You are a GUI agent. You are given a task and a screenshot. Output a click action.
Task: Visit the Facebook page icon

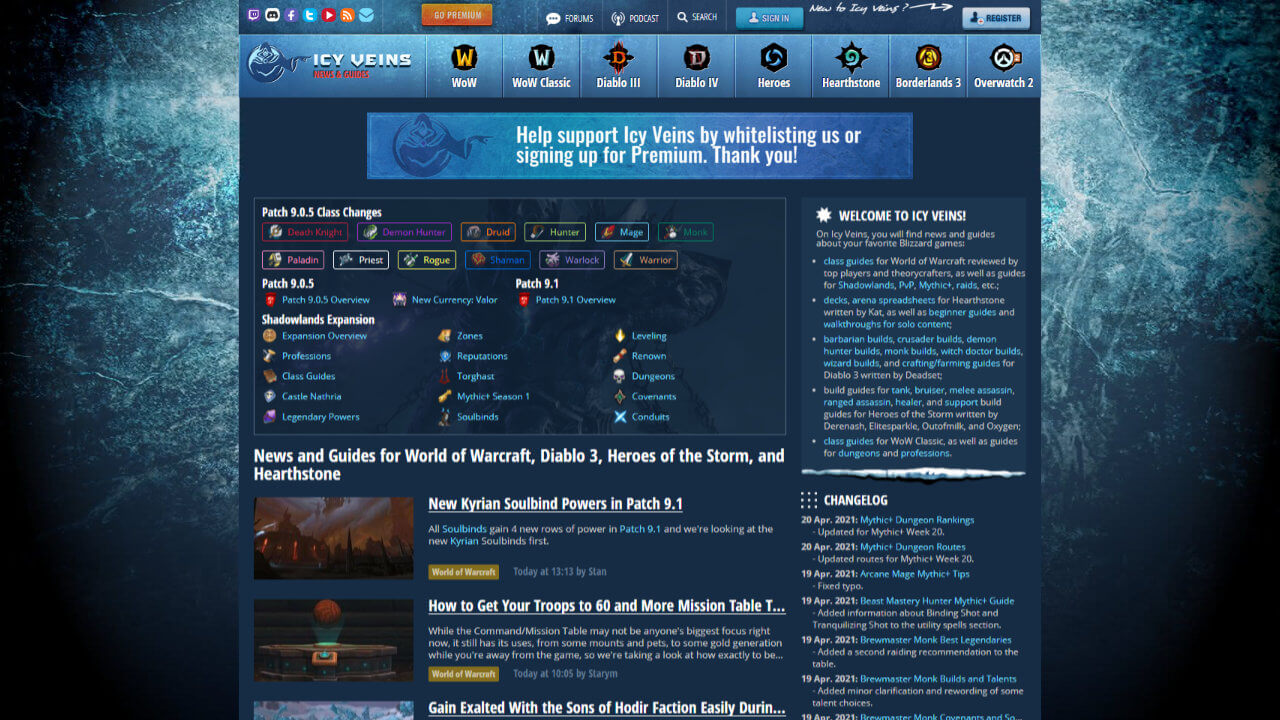291,15
